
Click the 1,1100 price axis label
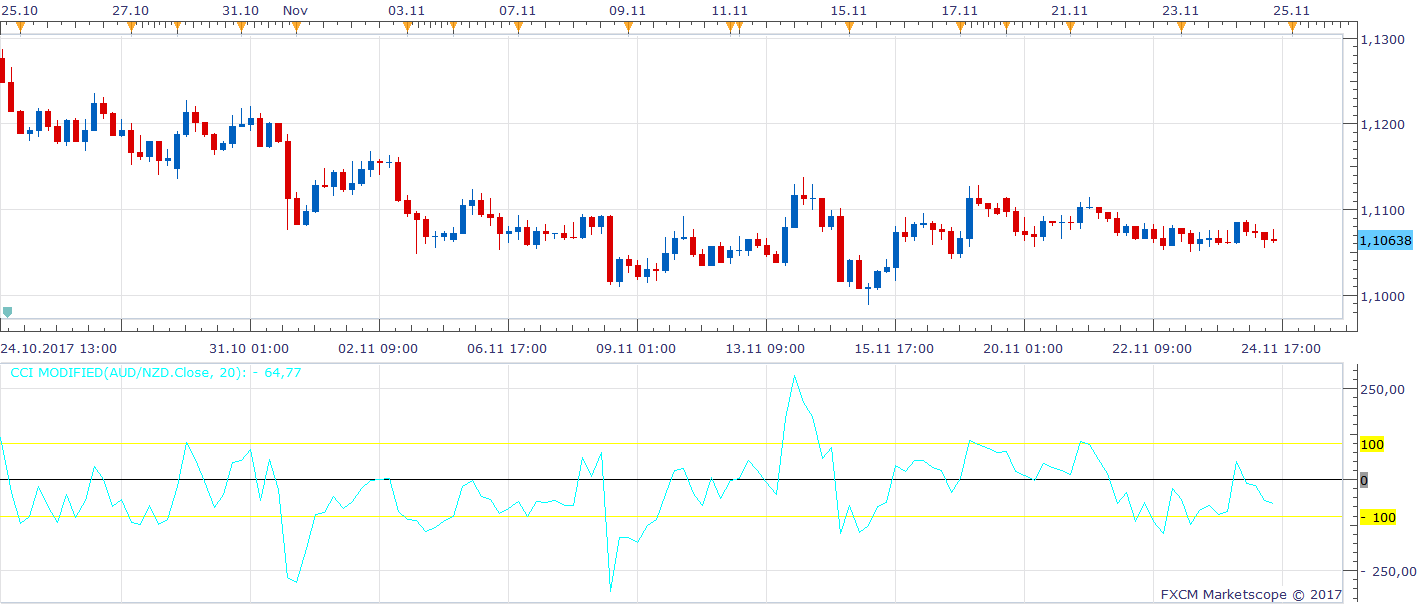[x=1384, y=211]
